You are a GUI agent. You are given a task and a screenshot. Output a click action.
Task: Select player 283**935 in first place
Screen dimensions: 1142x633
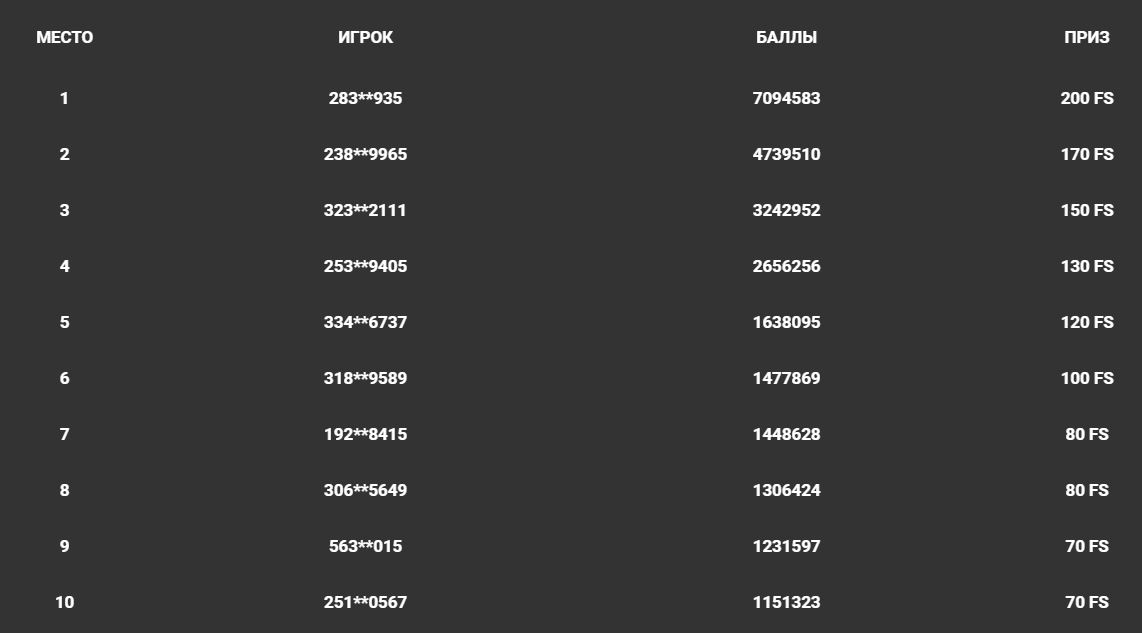tap(365, 99)
